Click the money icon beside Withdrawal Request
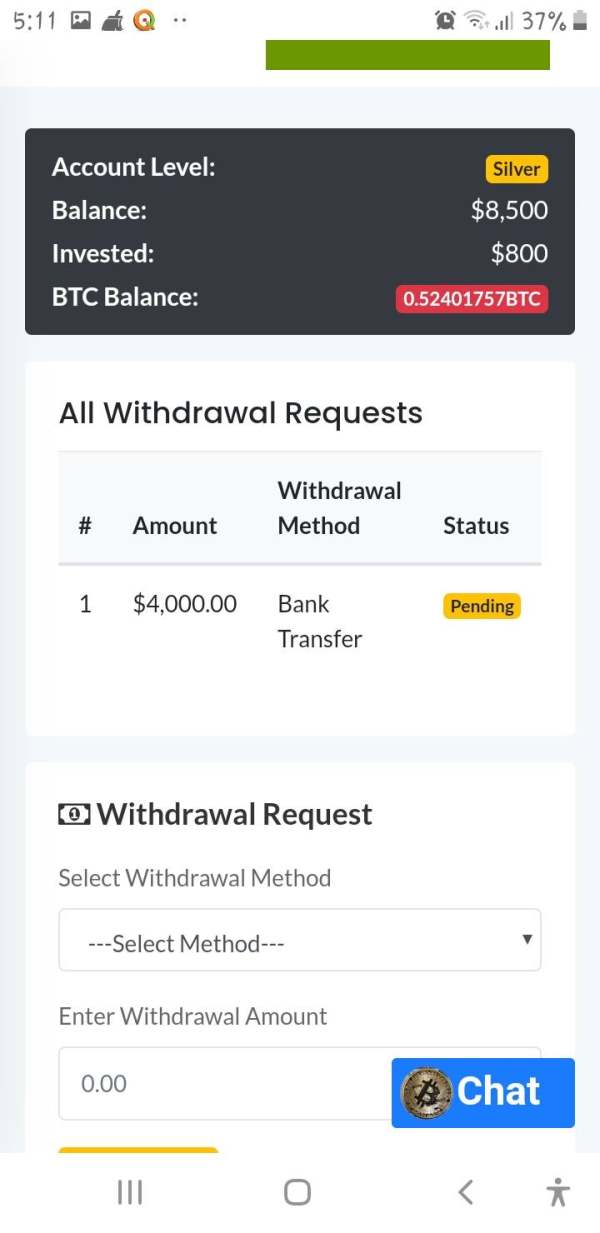This screenshot has height=1233, width=600. [x=74, y=815]
